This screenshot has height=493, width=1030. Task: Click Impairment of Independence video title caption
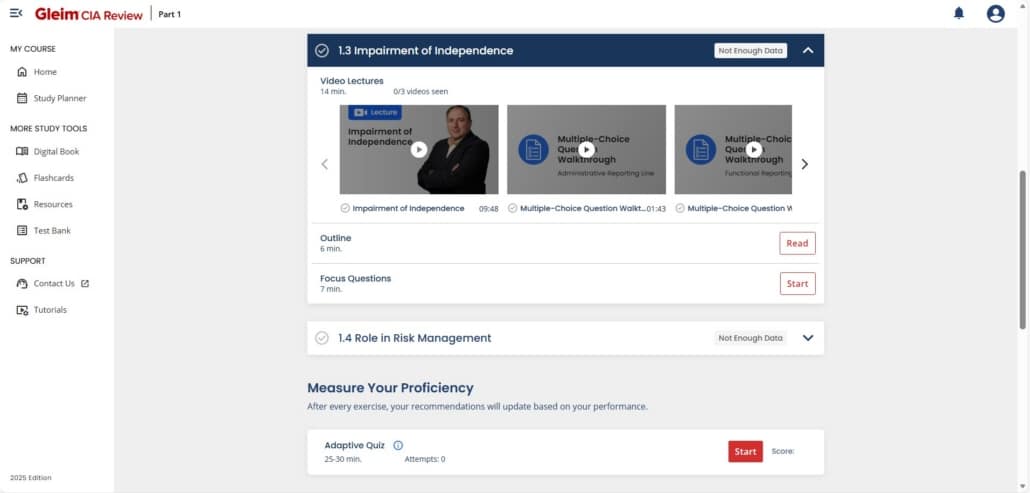tap(408, 208)
